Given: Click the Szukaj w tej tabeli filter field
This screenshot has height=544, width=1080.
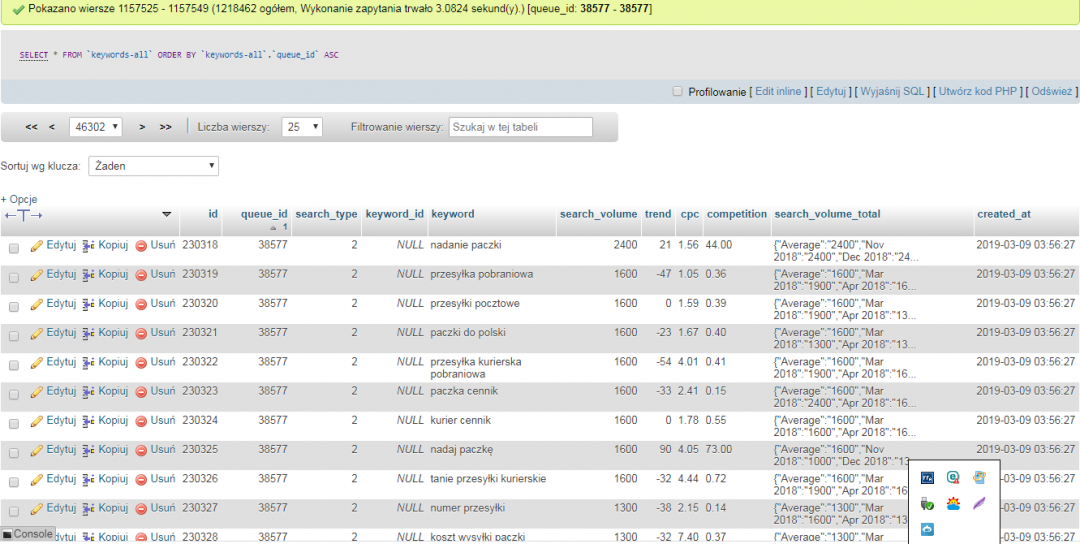Looking at the screenshot, I should [520, 127].
